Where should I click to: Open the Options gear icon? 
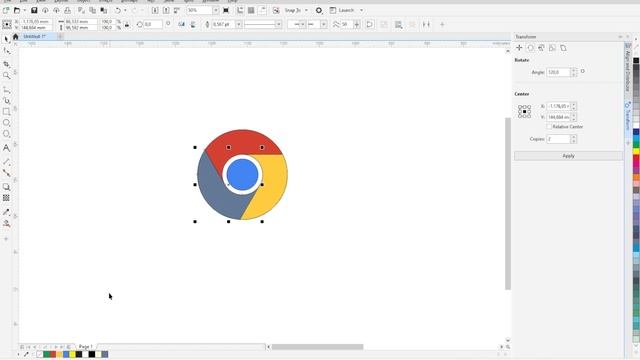click(319, 10)
